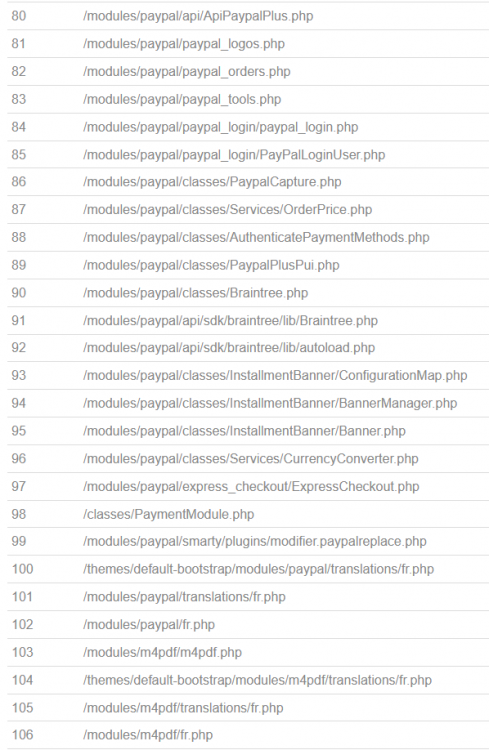
Task: Select AuthenticatePaymentMethods.php row
Action: click(x=248, y=238)
